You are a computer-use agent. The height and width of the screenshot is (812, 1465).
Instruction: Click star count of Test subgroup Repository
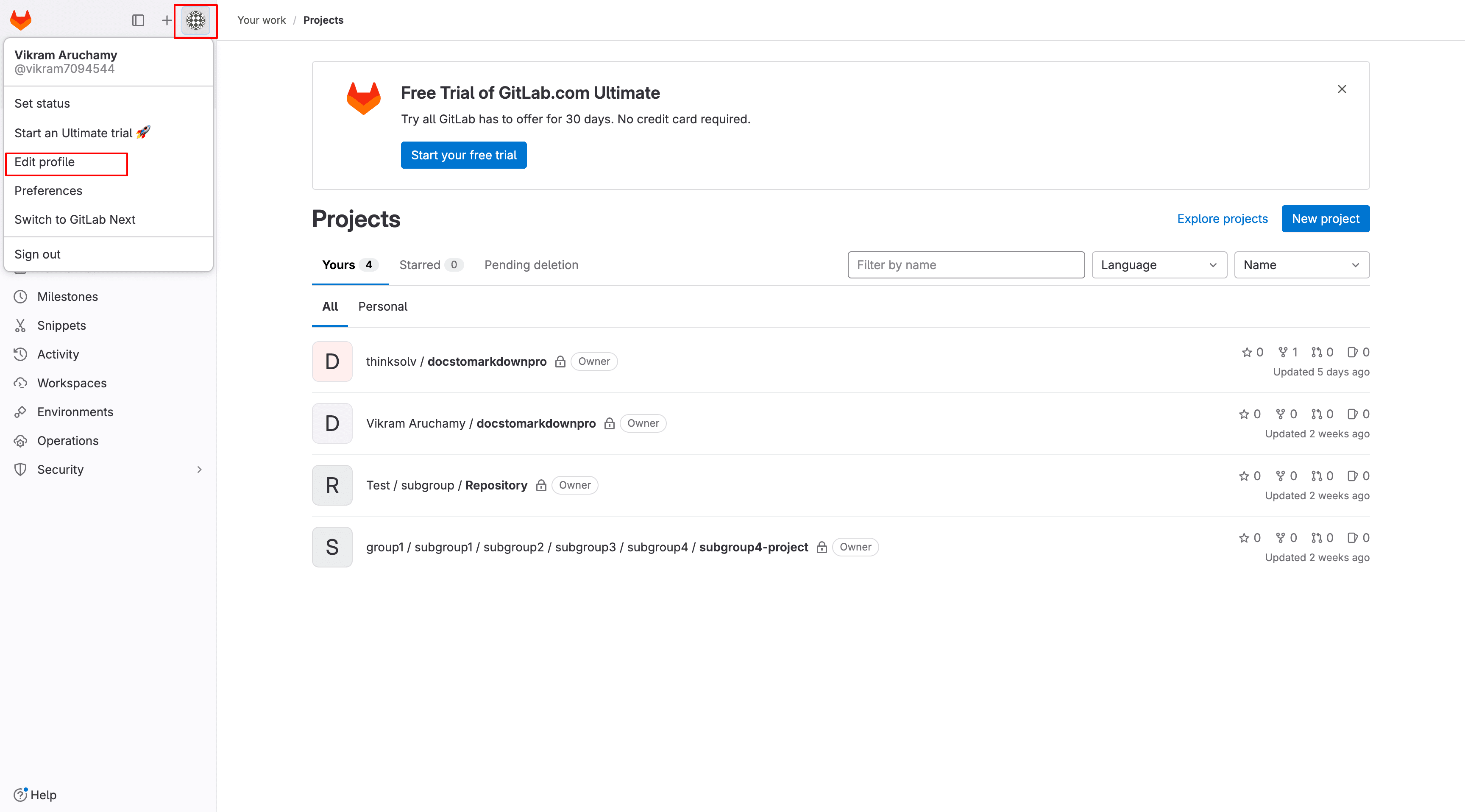pos(1250,476)
